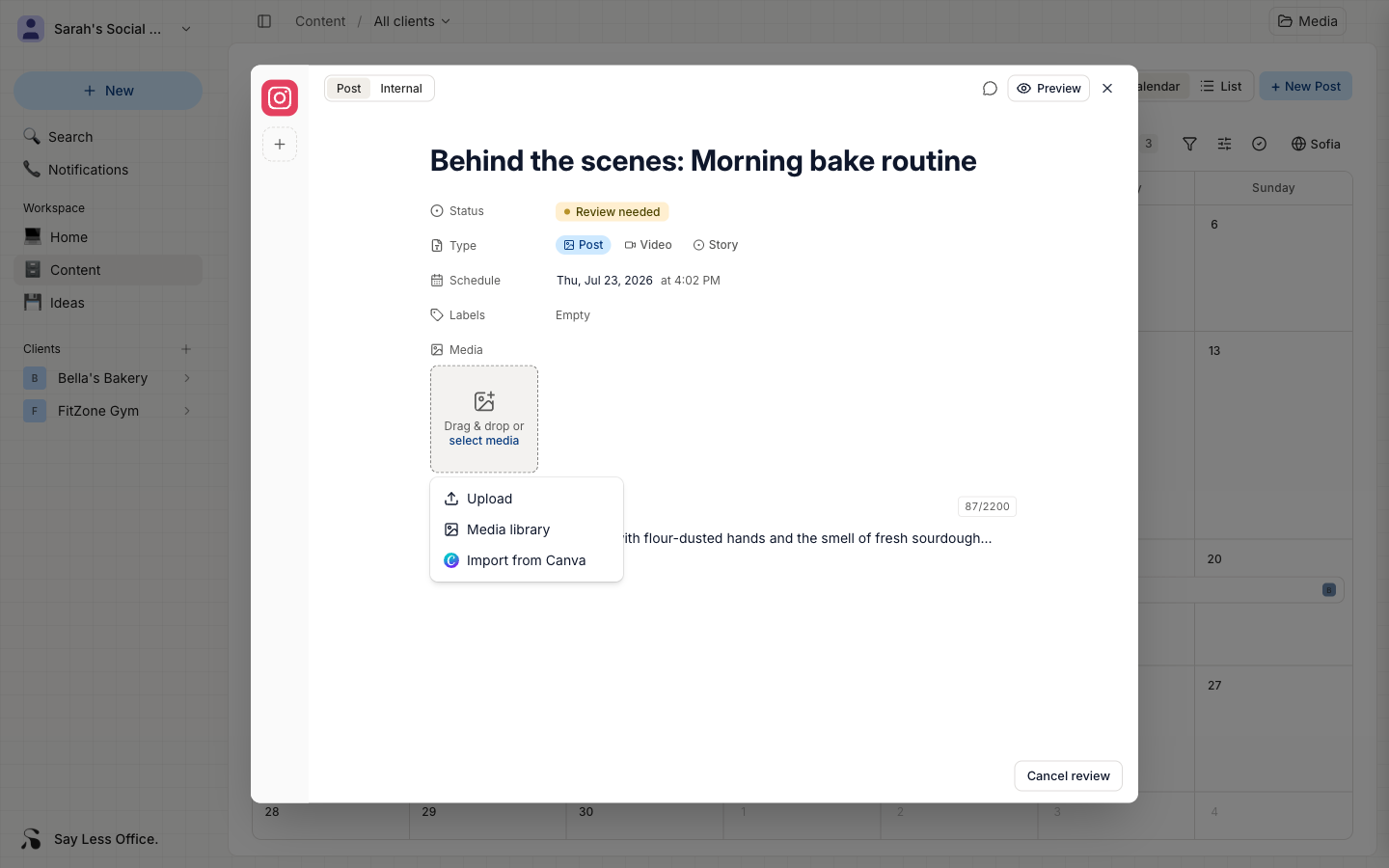Image resolution: width=1389 pixels, height=868 pixels.
Task: Select the Post type chip
Action: coord(584,245)
